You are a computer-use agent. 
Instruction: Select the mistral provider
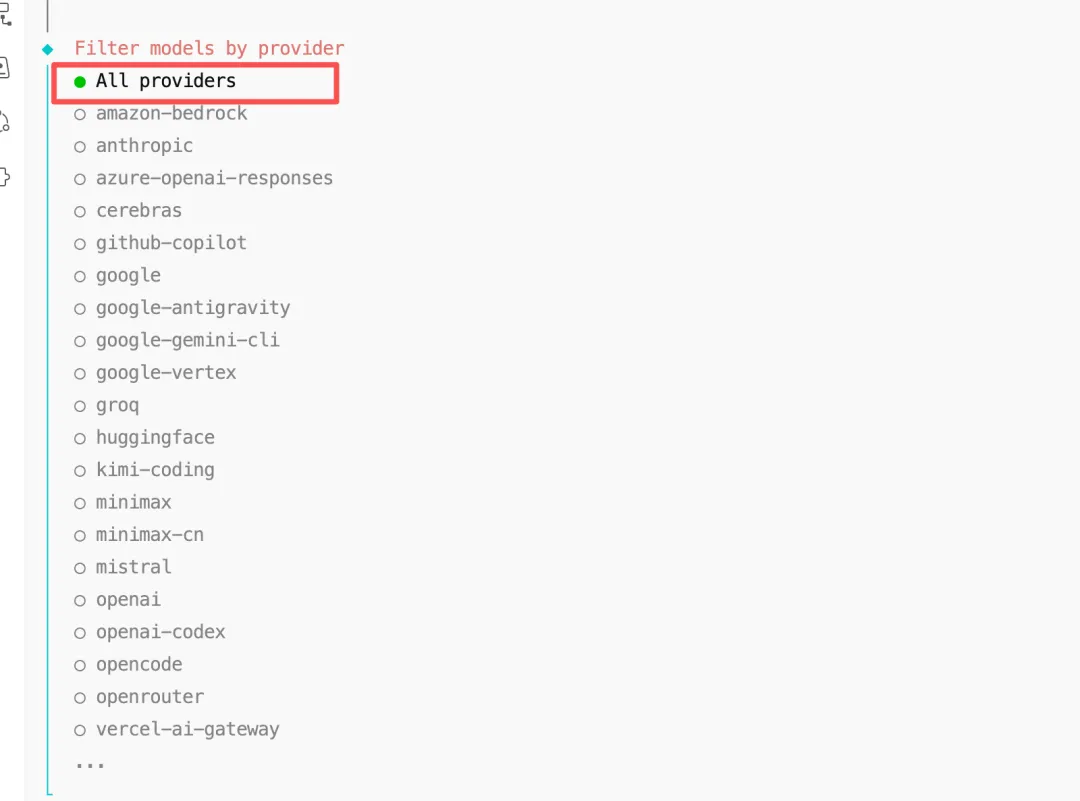click(133, 567)
